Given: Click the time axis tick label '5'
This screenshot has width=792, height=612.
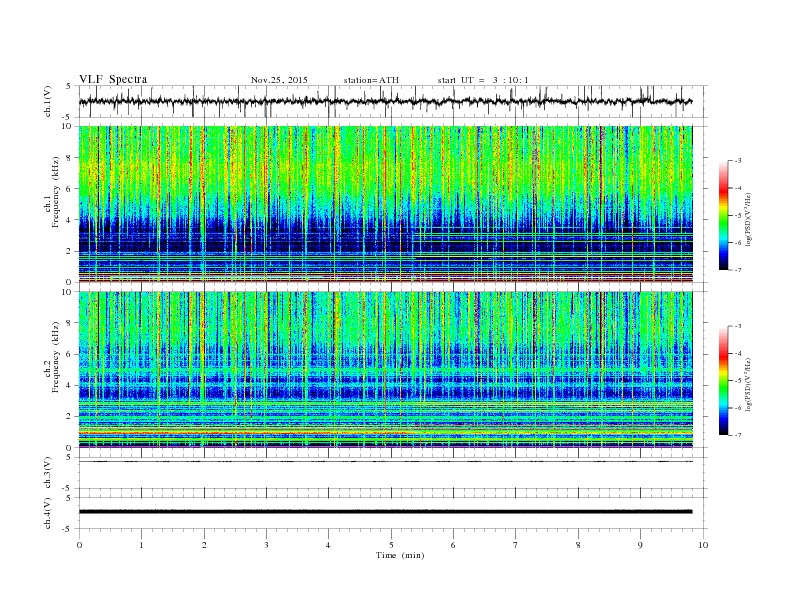Looking at the screenshot, I should (x=391, y=545).
